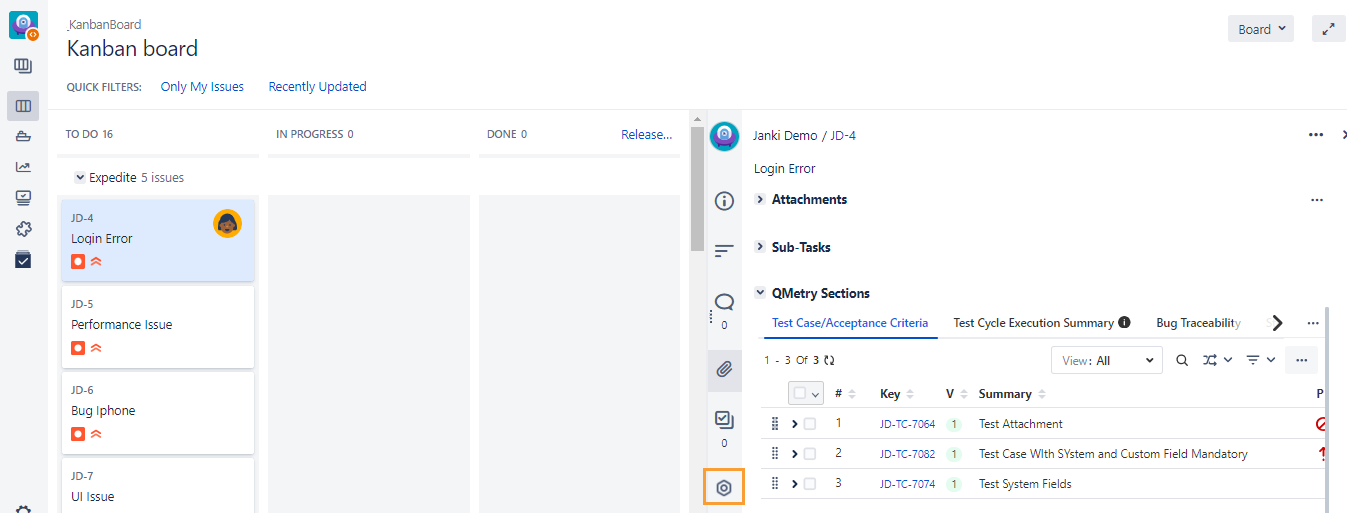Viewport: 1347px width, 513px height.
Task: Open test case link JD-TC-7064
Action: [x=907, y=424]
